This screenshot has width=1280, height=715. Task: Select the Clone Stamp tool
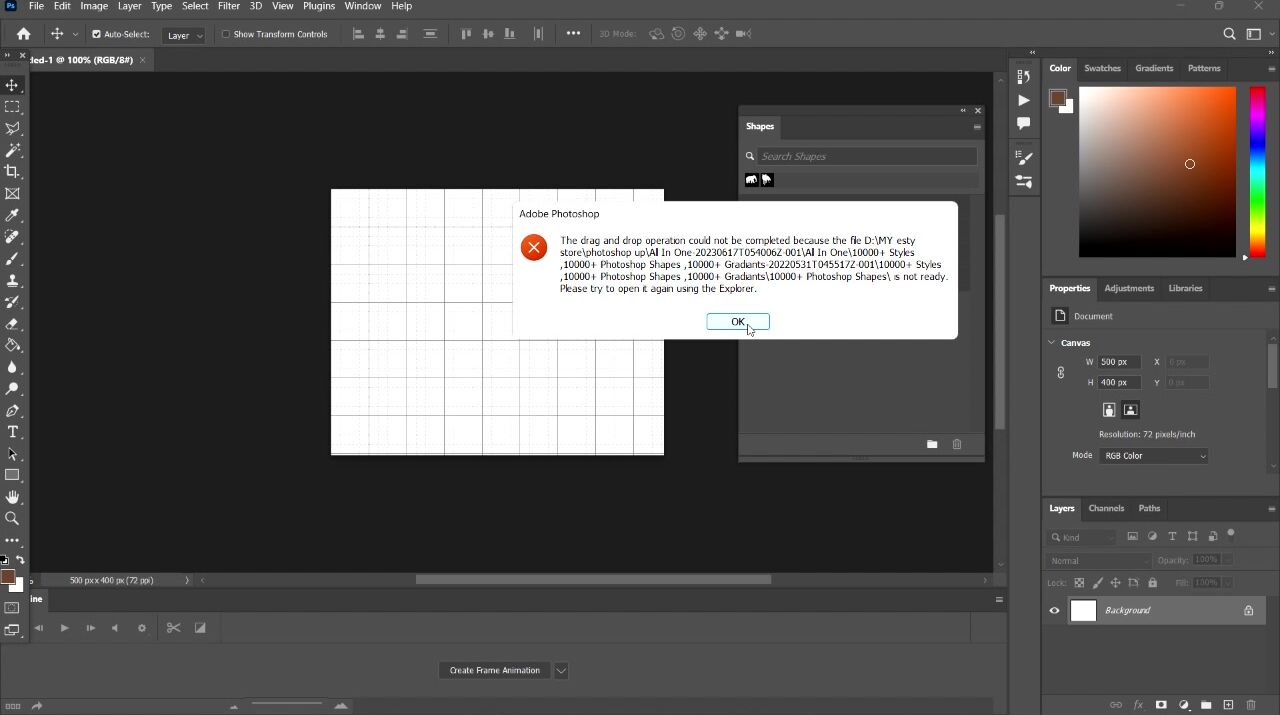(12, 281)
